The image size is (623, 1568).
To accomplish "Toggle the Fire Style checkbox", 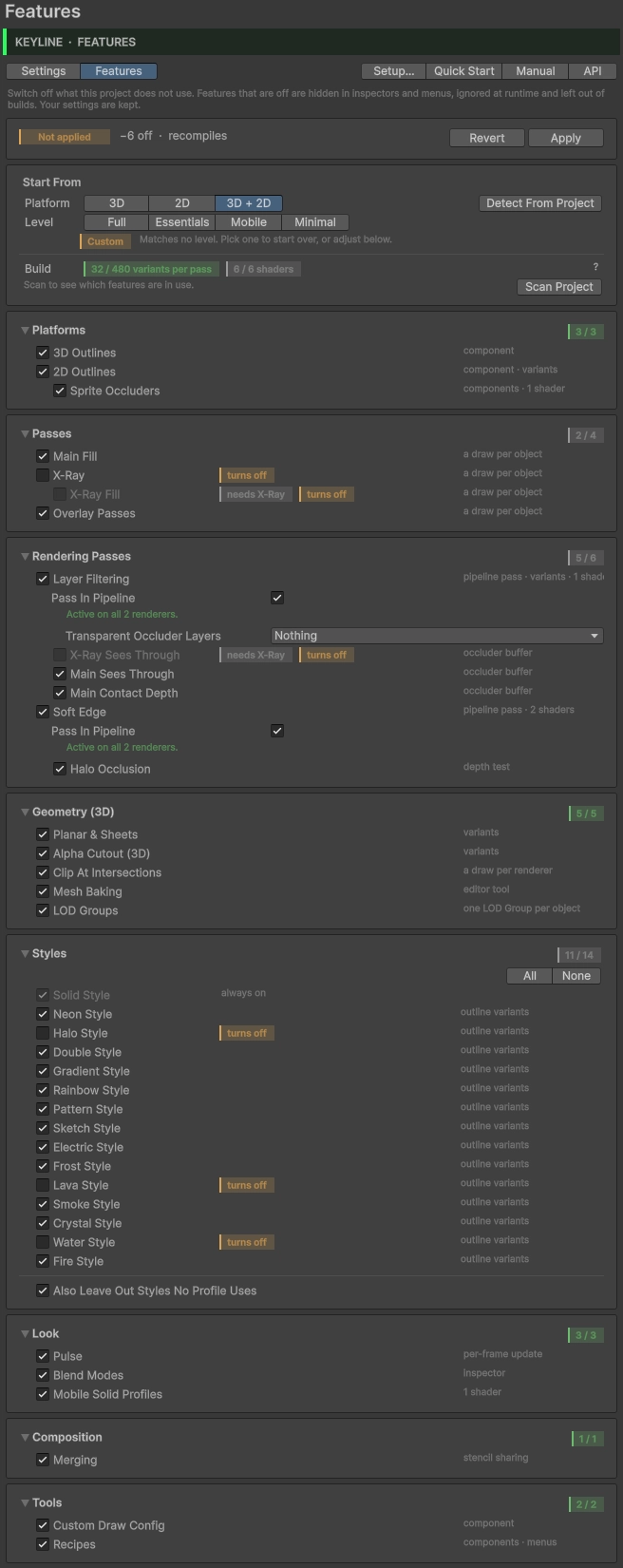I will pos(43,1261).
